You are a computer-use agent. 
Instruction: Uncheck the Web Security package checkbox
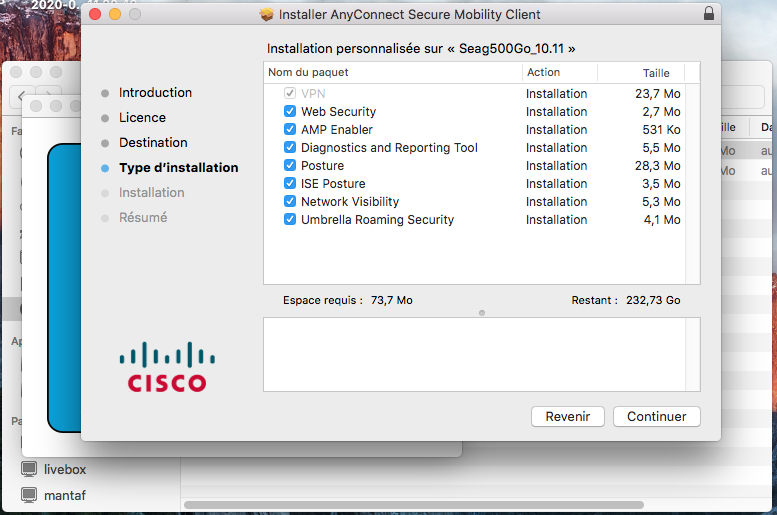(x=290, y=112)
